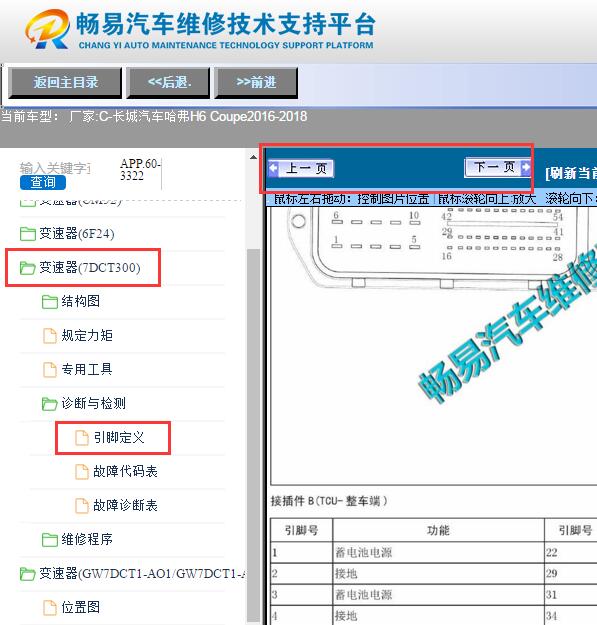Click pin number 22 cell
Image resolution: width=597 pixels, height=625 pixels.
coord(571,552)
